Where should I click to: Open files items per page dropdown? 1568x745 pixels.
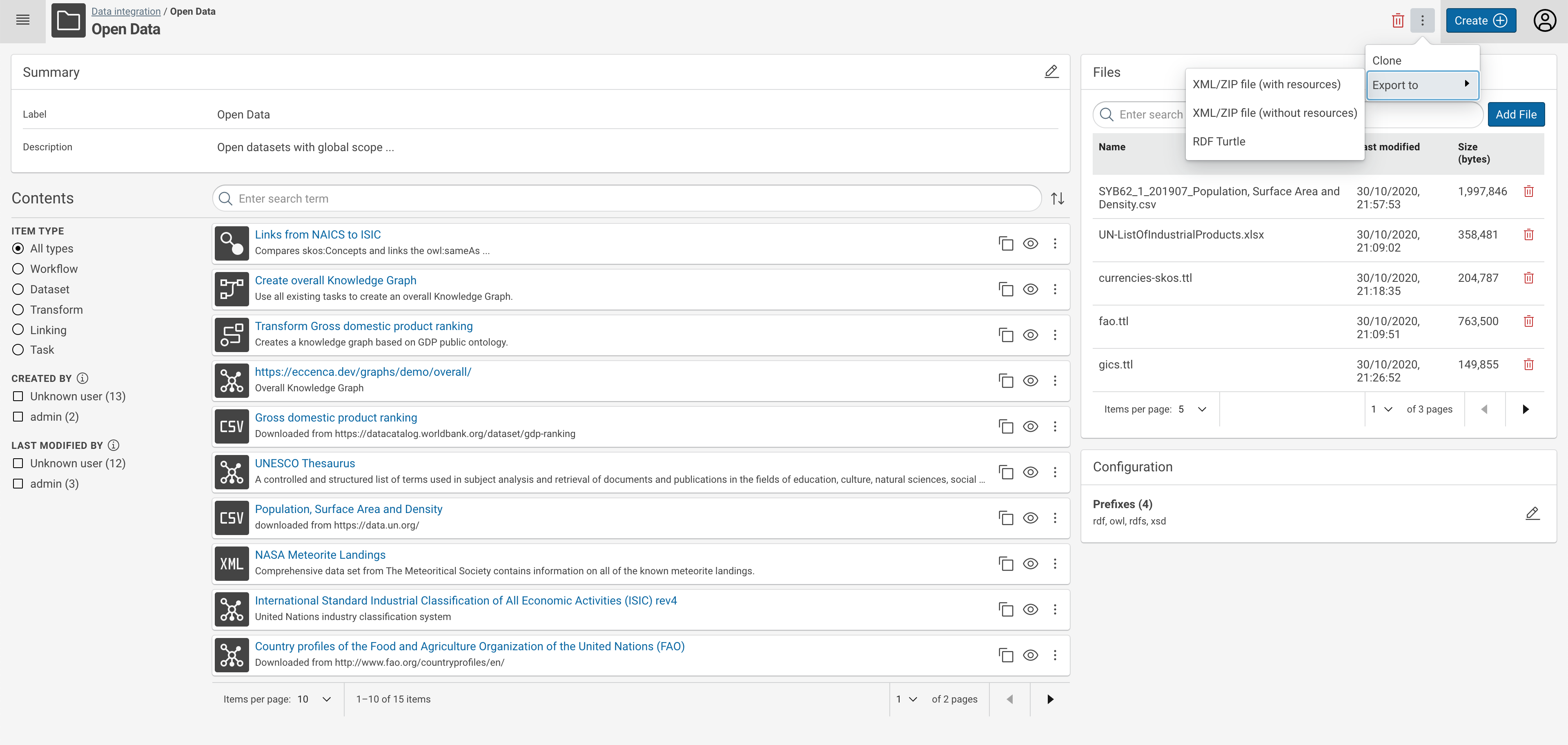coord(1192,409)
